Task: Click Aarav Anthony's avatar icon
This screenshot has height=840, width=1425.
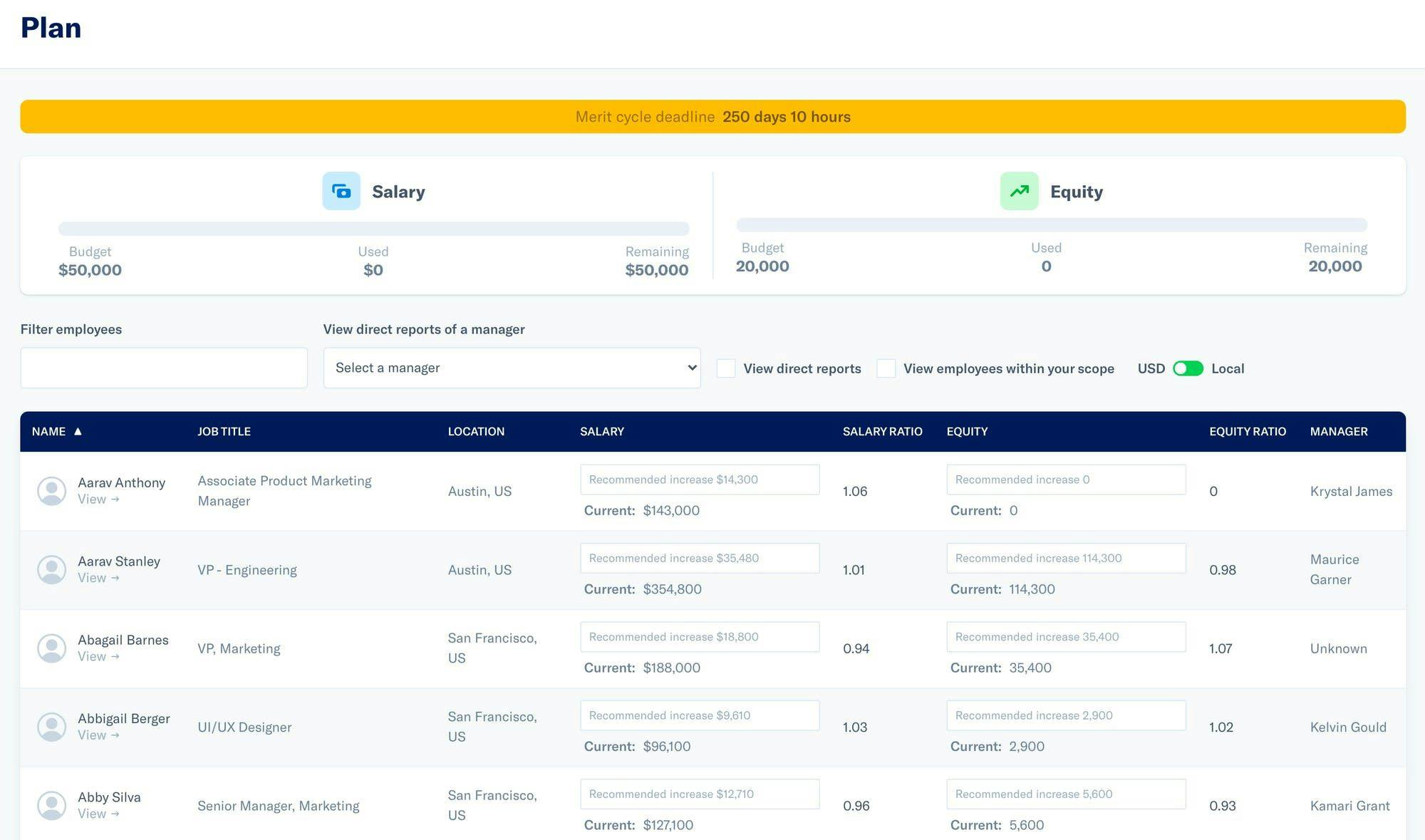Action: 51,491
